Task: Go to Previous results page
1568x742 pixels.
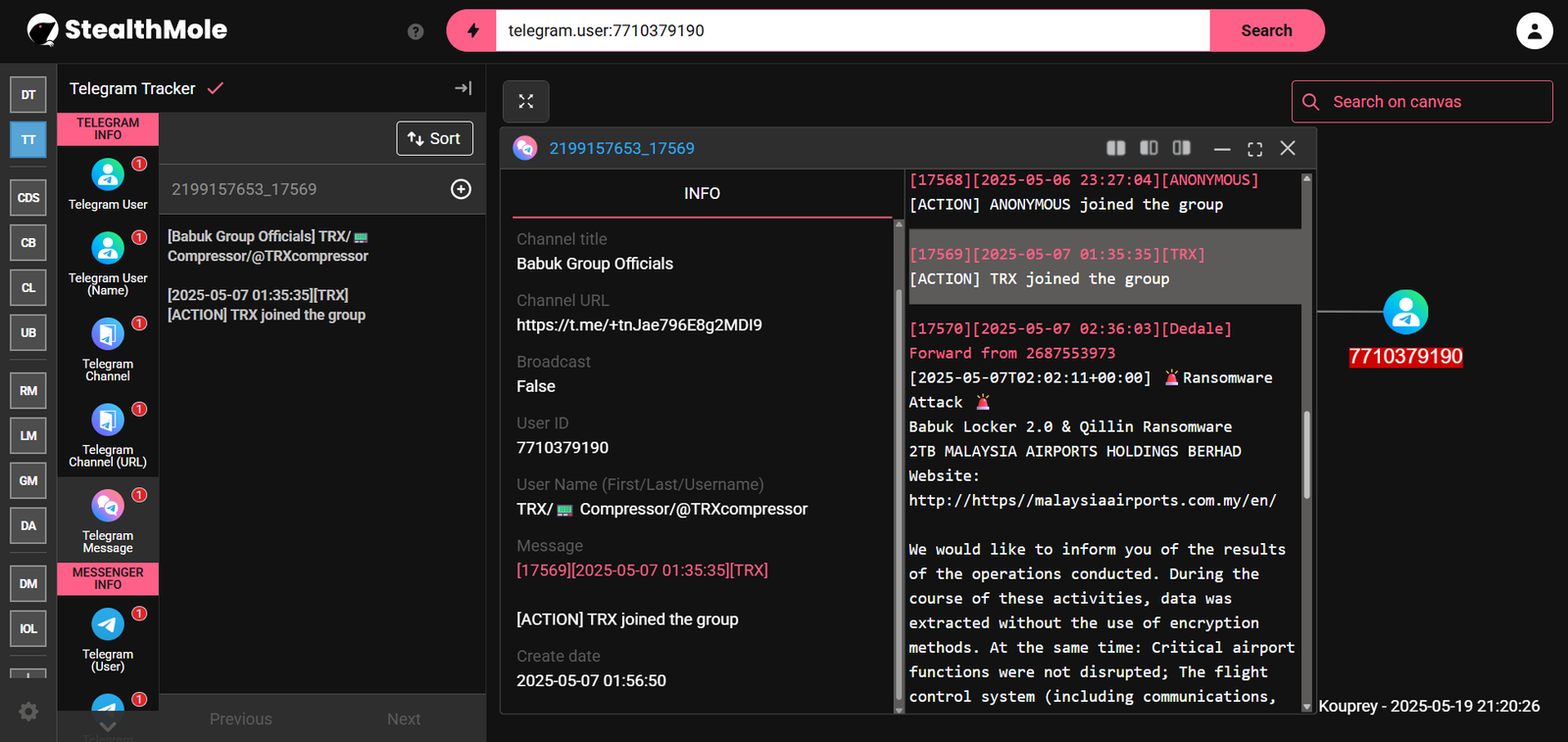Action: 241,719
